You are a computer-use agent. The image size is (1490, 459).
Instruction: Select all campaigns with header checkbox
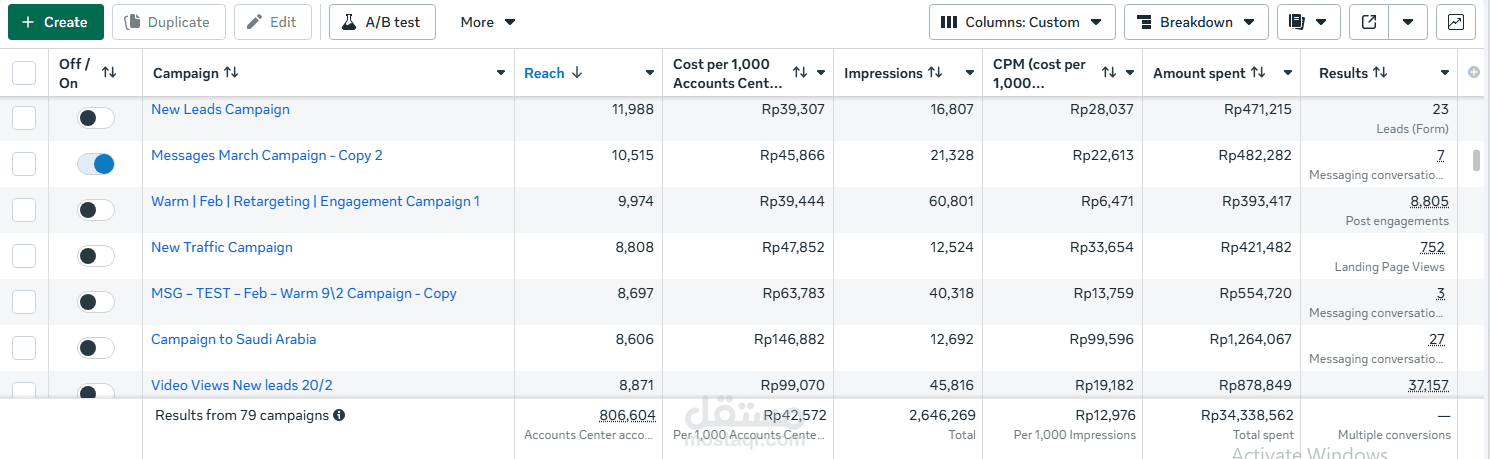(24, 73)
